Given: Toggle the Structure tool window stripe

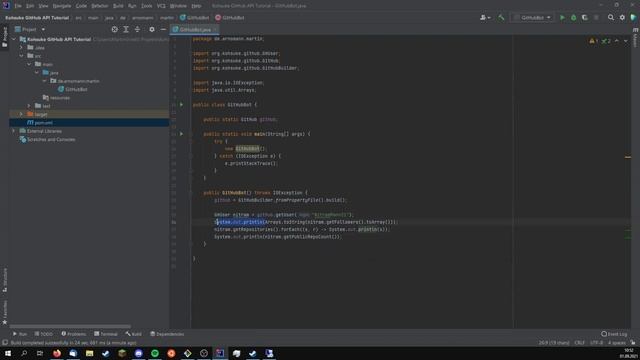Looking at the screenshot, I should coord(5,280).
